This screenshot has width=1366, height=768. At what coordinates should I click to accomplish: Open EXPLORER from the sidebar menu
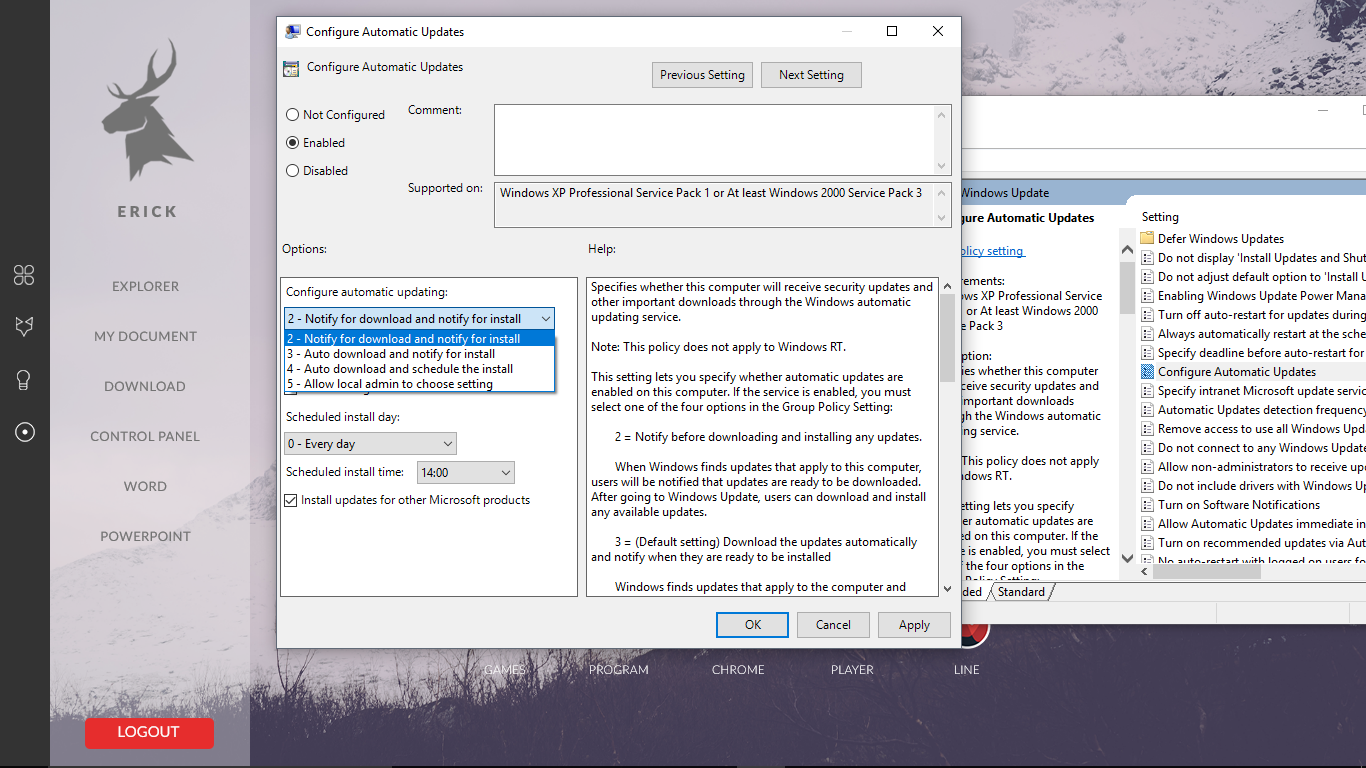pos(146,286)
